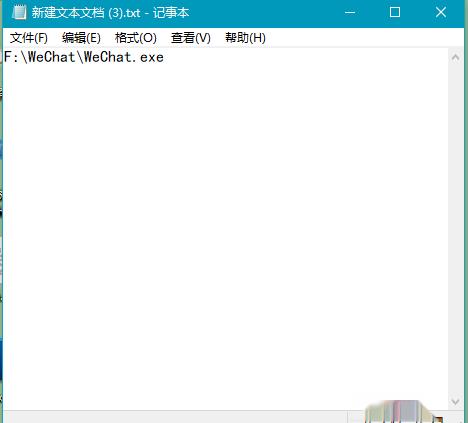Place cursor in F:\WeChat\WeChat.exe text
The width and height of the screenshot is (468, 423).
coord(84,57)
